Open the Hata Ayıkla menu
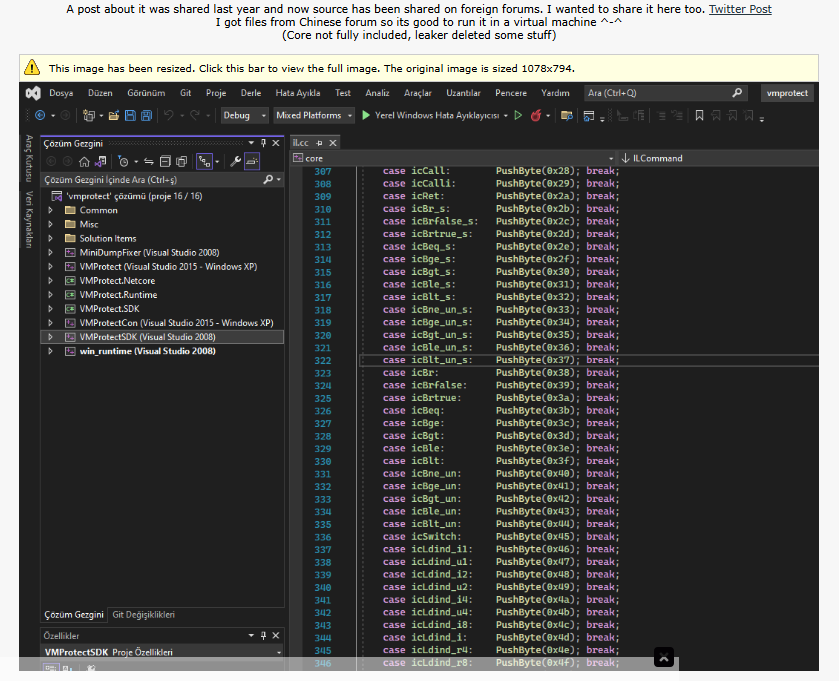The width and height of the screenshot is (839, 681). (x=298, y=93)
